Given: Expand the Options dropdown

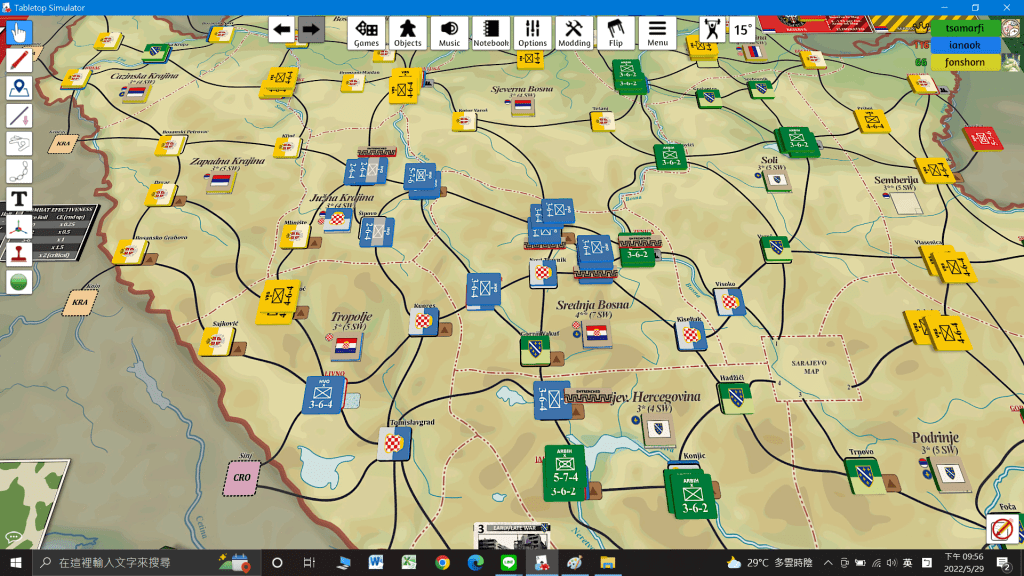Looking at the screenshot, I should pos(532,32).
